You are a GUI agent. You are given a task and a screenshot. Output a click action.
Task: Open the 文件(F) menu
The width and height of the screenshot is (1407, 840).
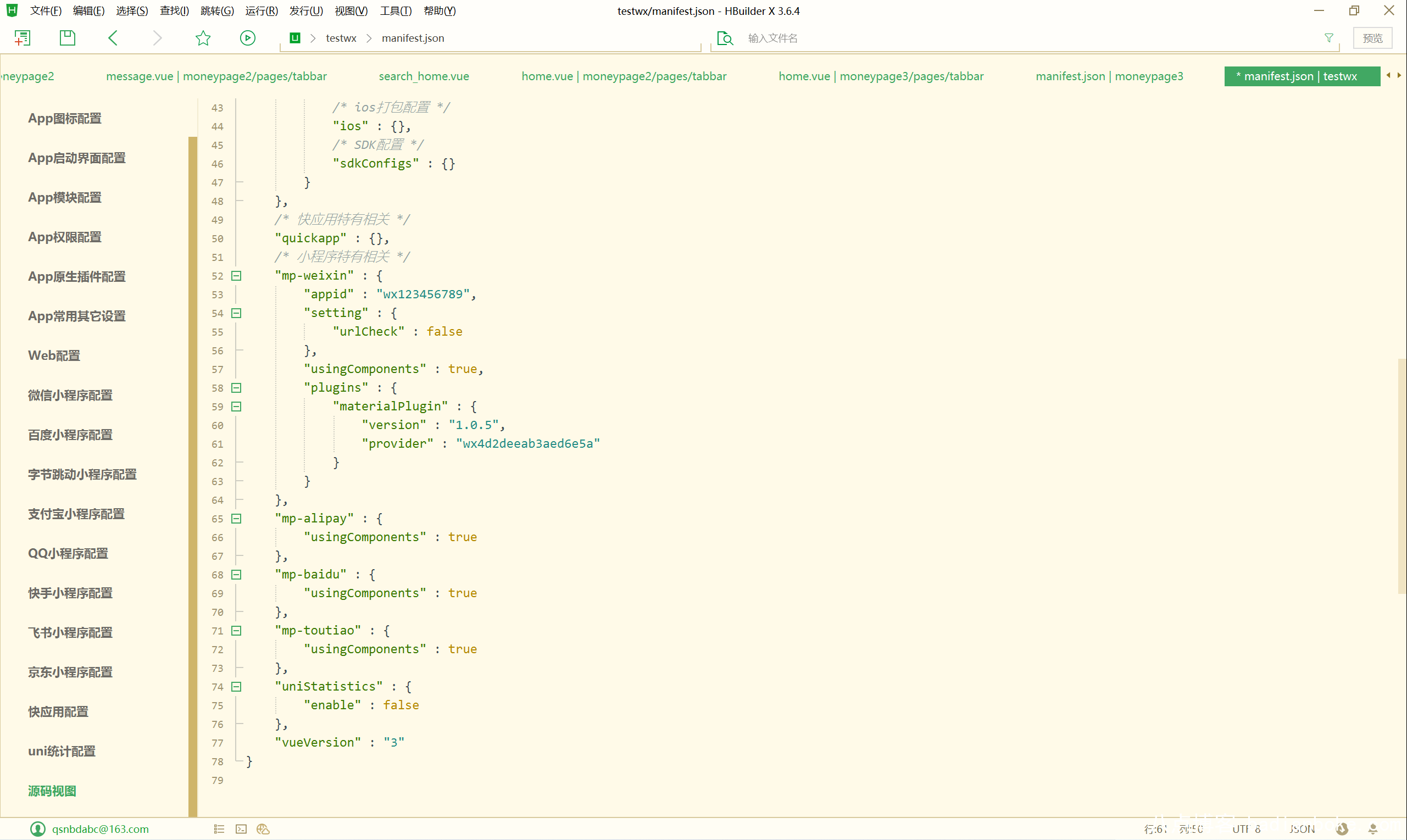[46, 11]
